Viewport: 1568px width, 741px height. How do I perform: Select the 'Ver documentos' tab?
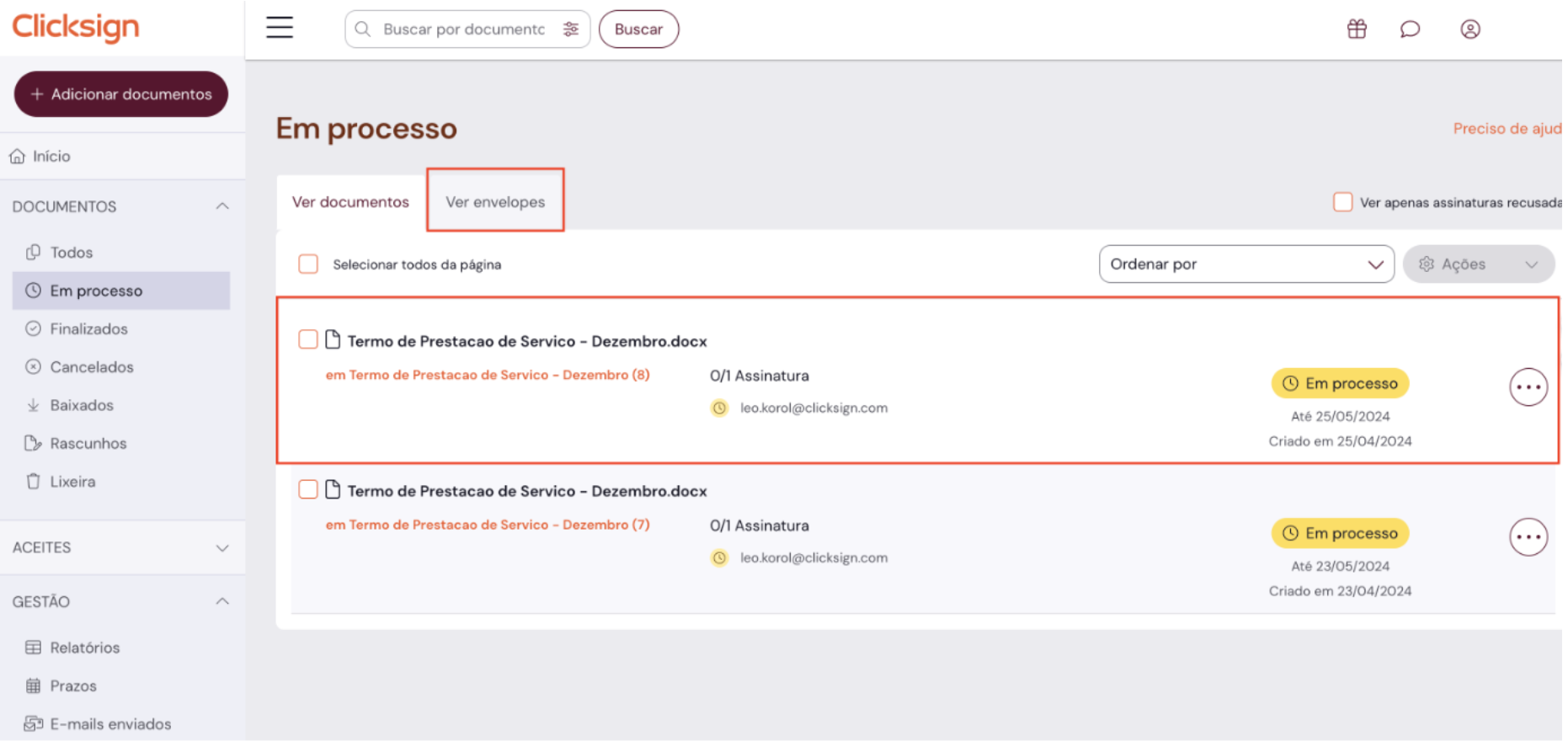coord(350,202)
